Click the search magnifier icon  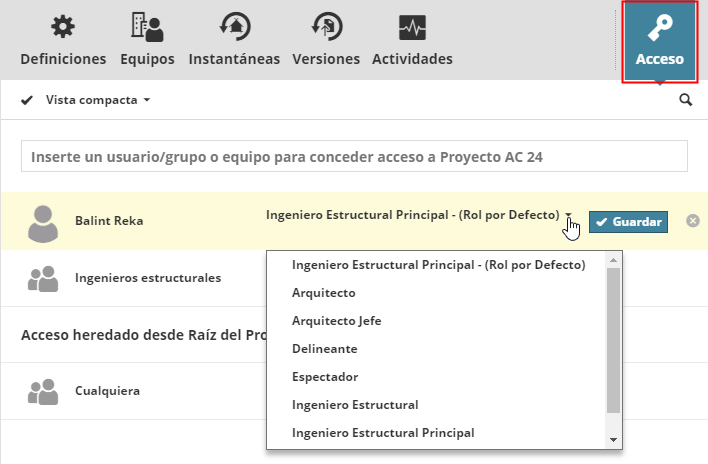click(685, 100)
